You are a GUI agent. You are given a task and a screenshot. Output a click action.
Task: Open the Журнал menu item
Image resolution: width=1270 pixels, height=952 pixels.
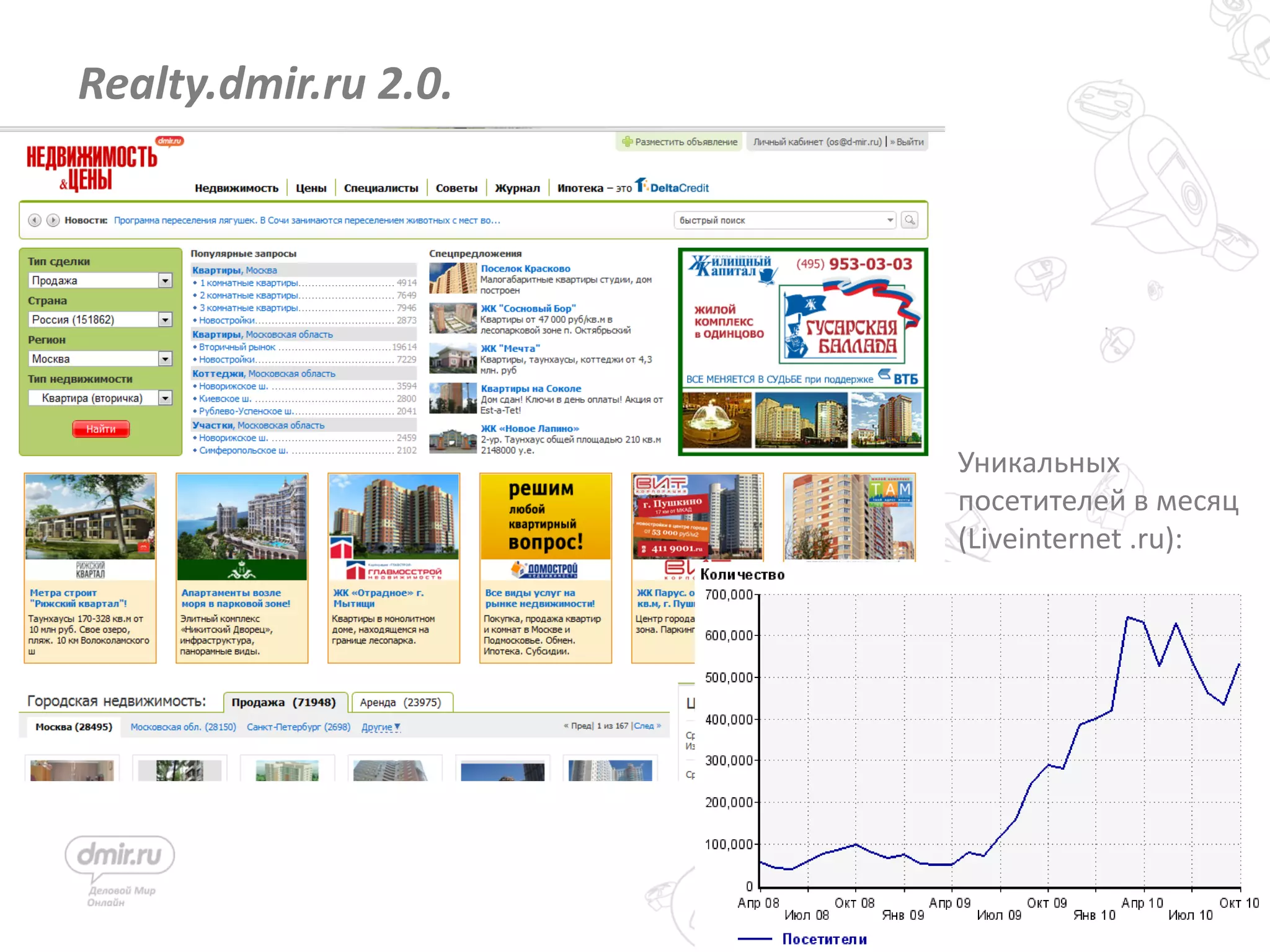pyautogui.click(x=517, y=188)
